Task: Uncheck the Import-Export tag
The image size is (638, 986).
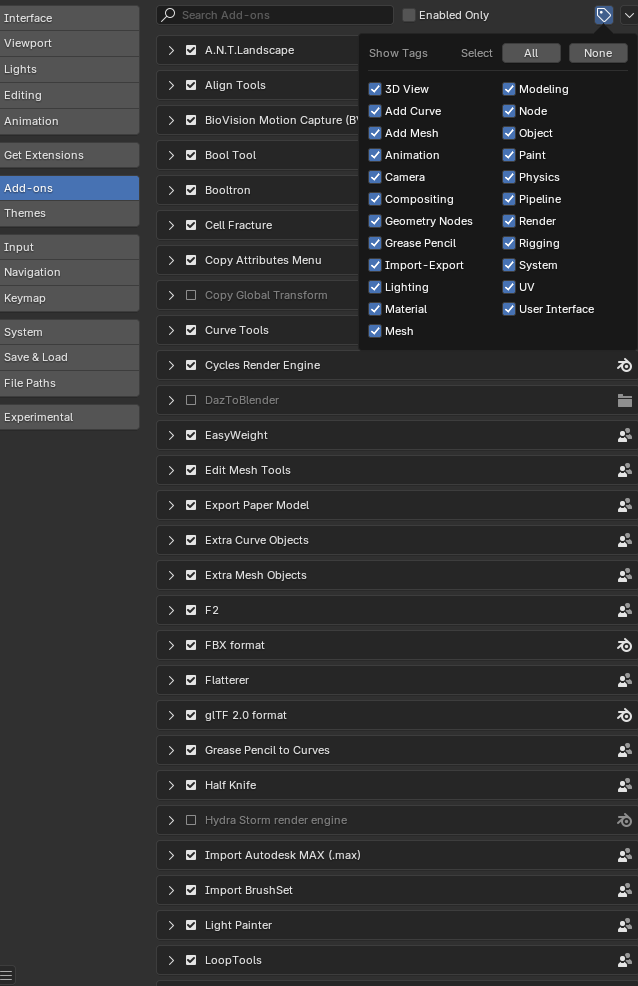Action: (375, 265)
